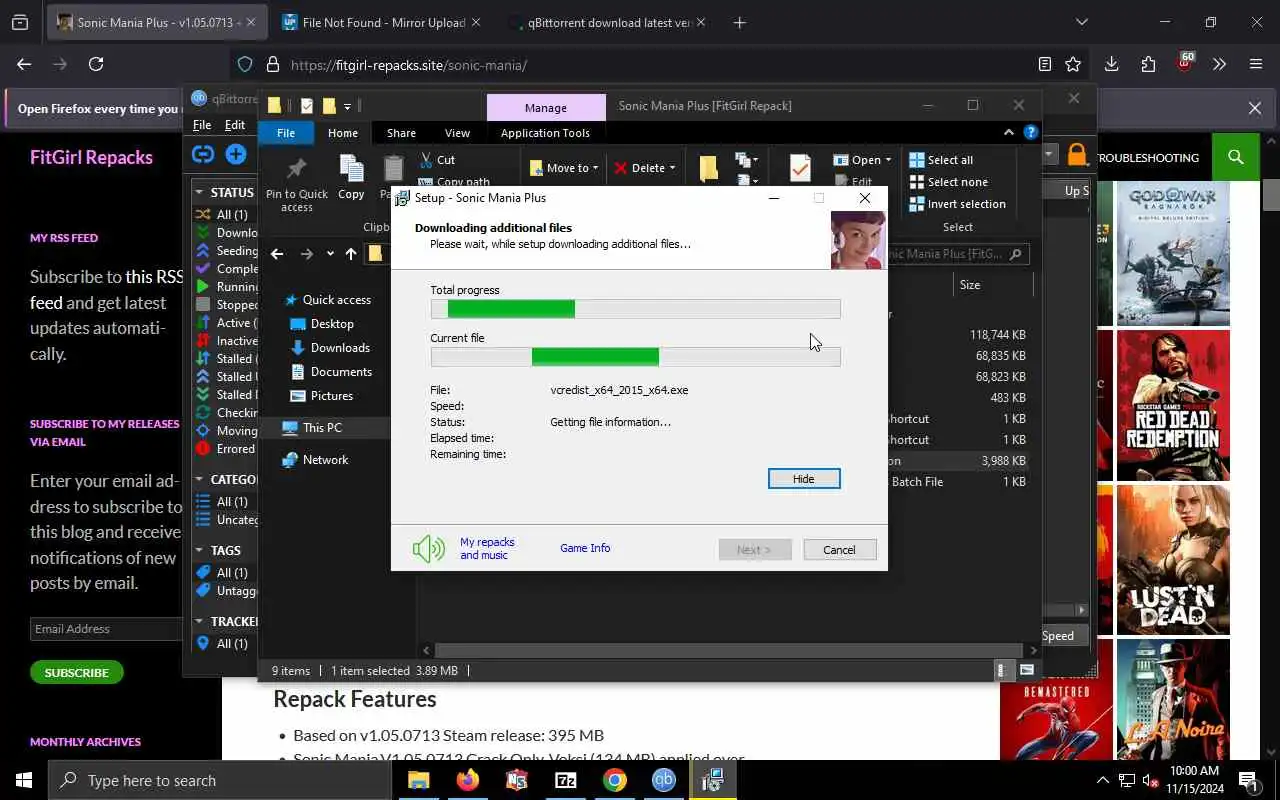Reload the Firefox page
This screenshot has width=1280, height=800.
click(x=96, y=64)
